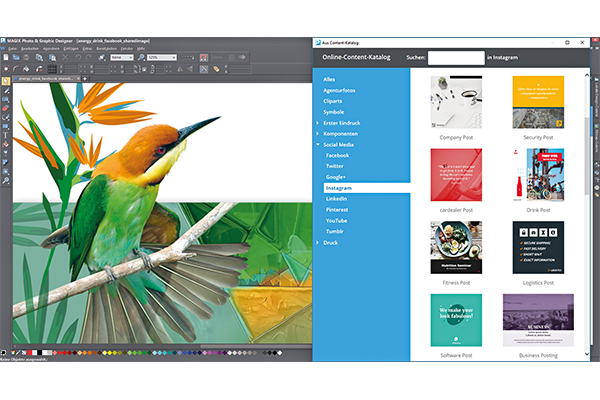Viewport: 600px width, 400px height.
Task: Select Facebook in the catalog list
Action: pyautogui.click(x=338, y=155)
